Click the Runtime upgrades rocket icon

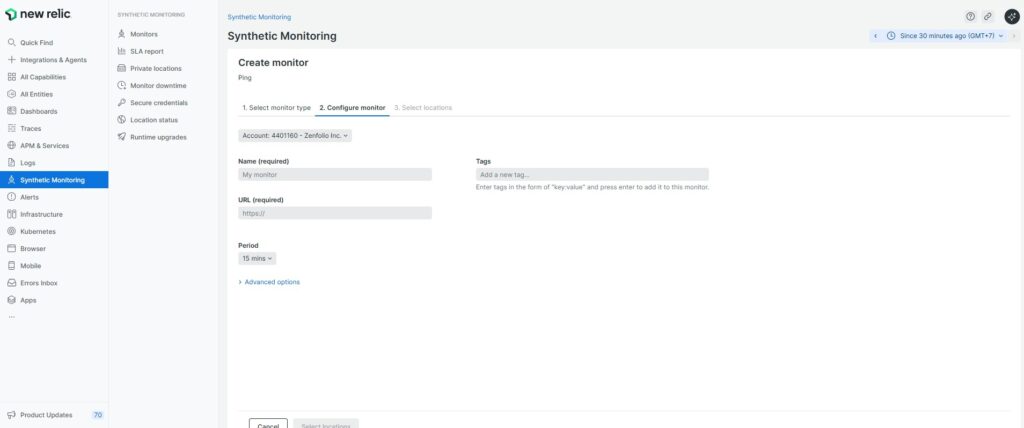coord(122,137)
